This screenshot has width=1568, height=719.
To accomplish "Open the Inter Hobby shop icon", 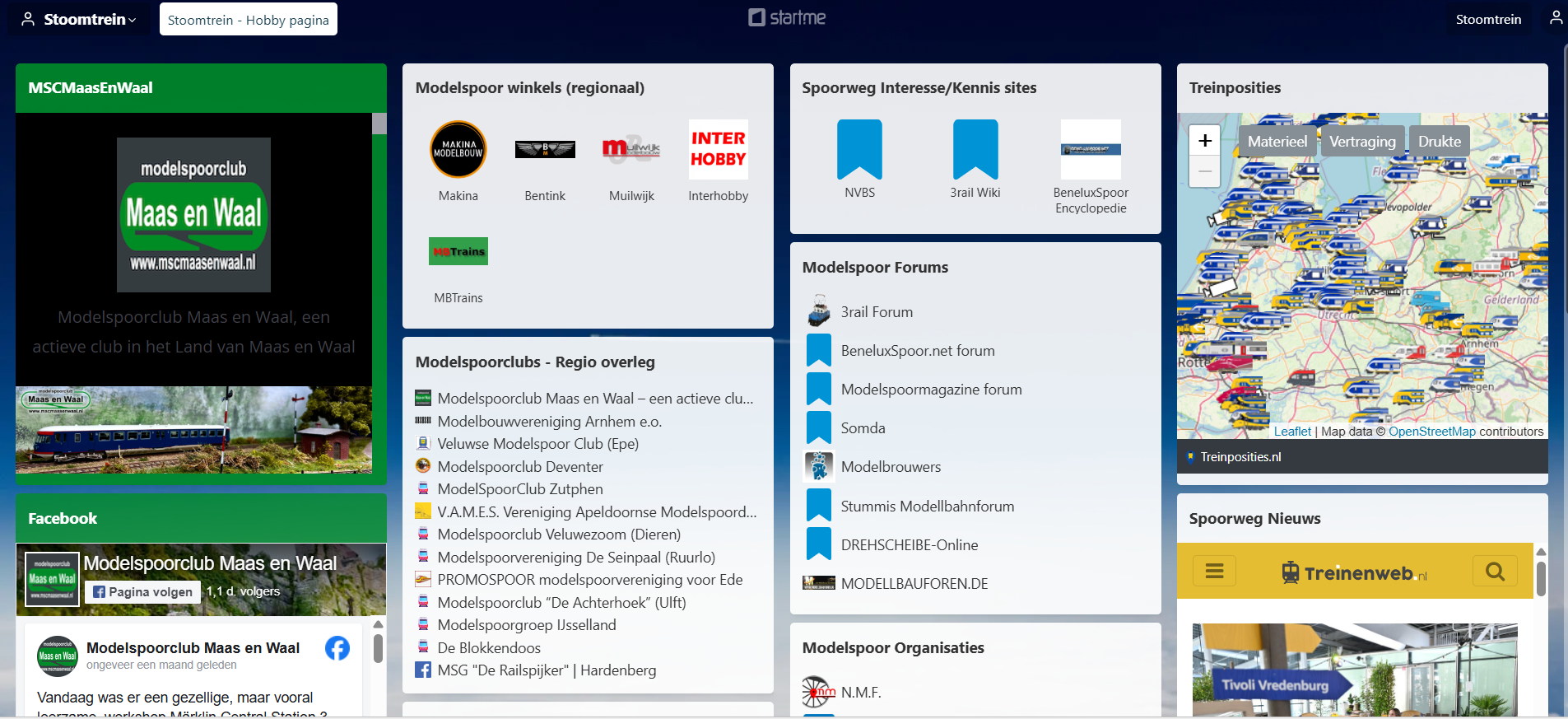I will click(x=719, y=149).
